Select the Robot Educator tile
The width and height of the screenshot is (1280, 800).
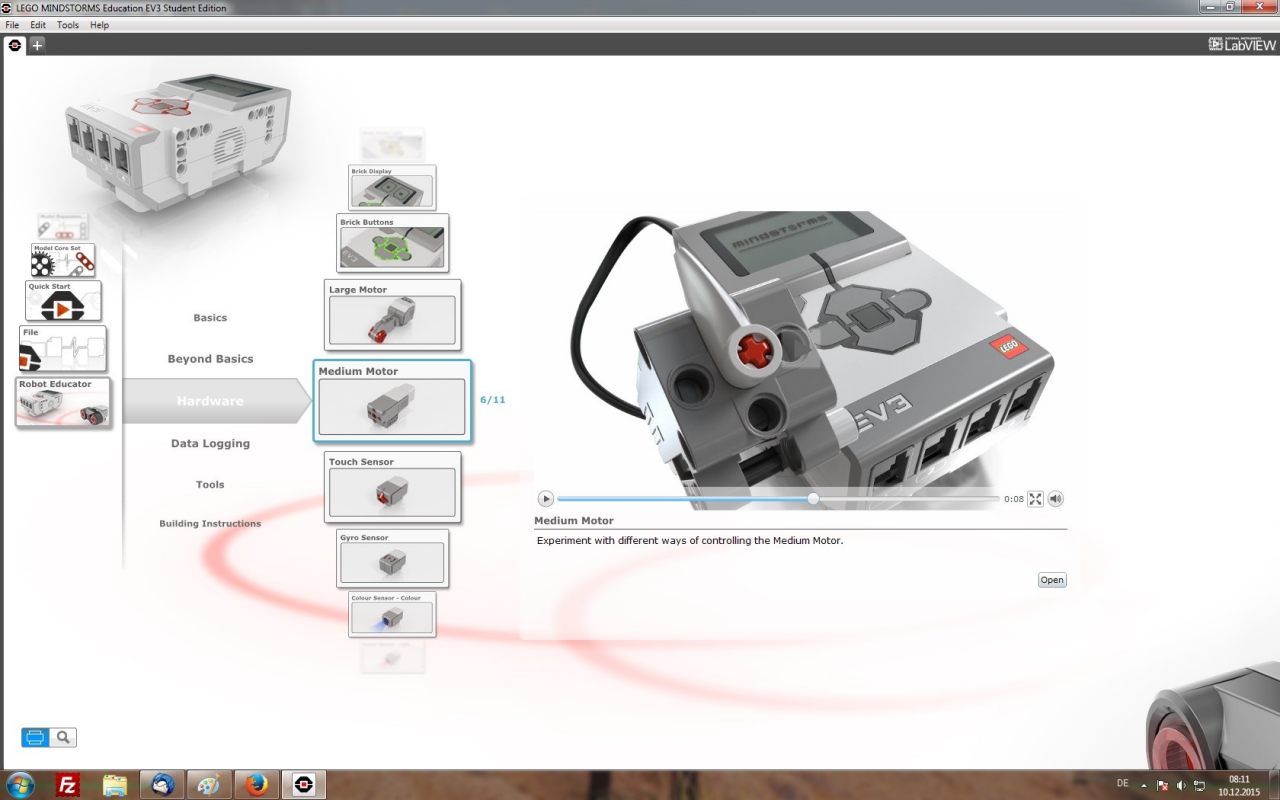coord(63,402)
